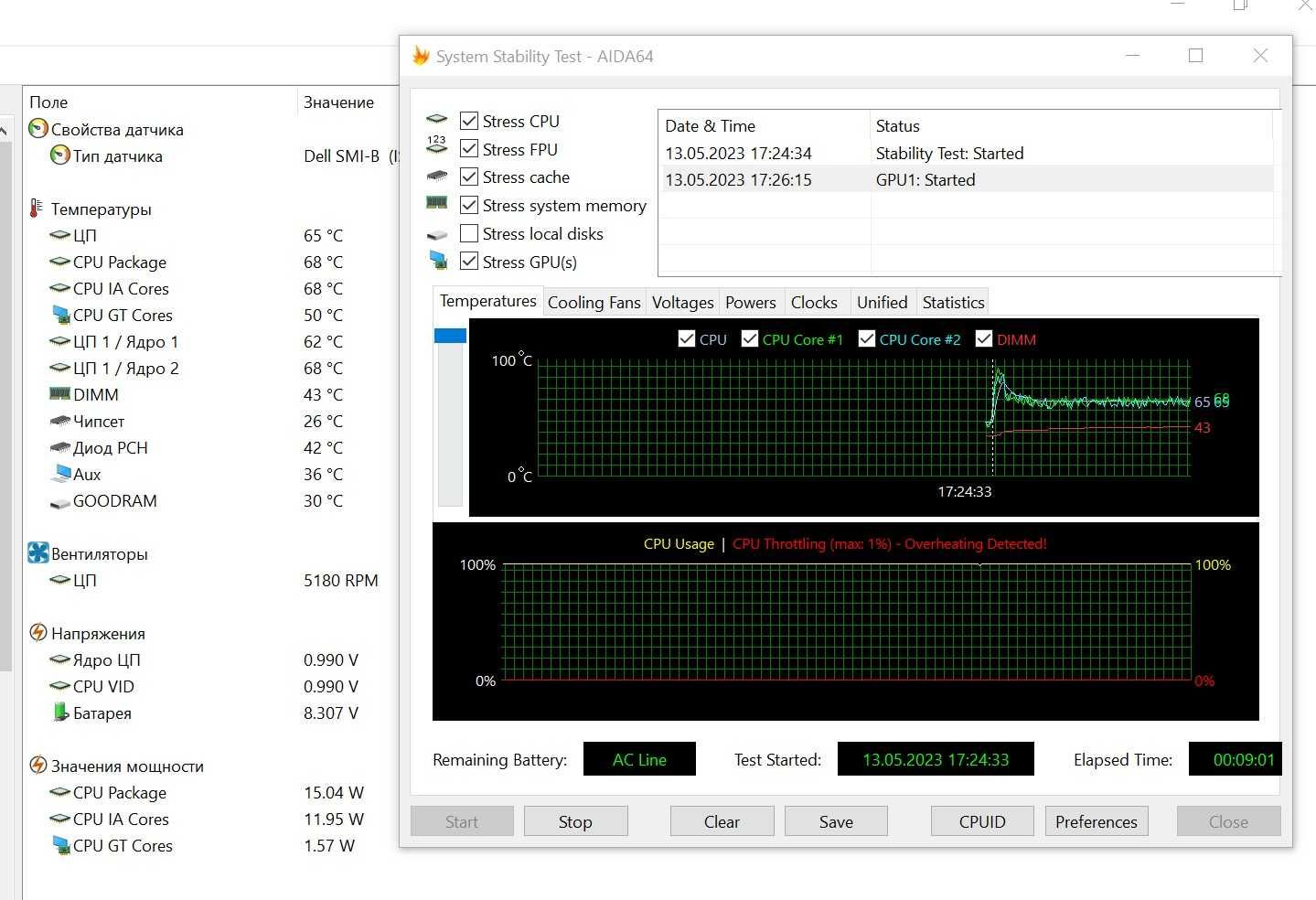Enable the Stress local disks checkbox

coord(469,233)
